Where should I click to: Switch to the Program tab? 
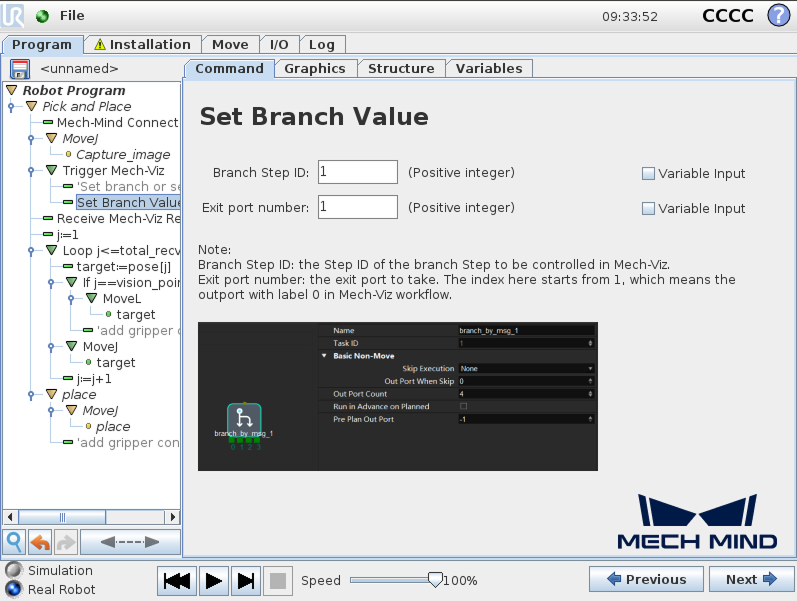pos(42,45)
